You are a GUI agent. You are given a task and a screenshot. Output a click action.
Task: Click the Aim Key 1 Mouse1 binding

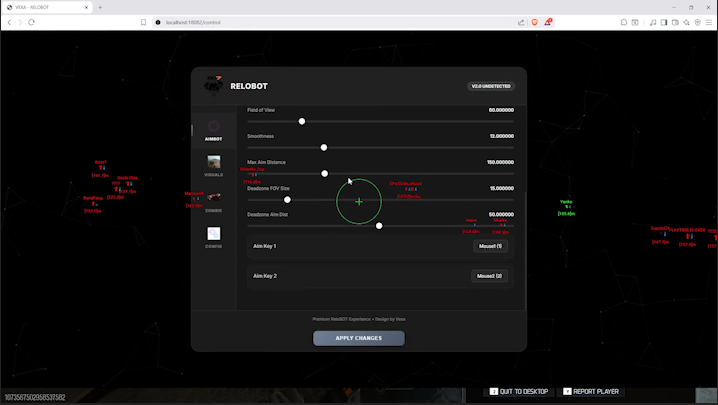(489, 246)
